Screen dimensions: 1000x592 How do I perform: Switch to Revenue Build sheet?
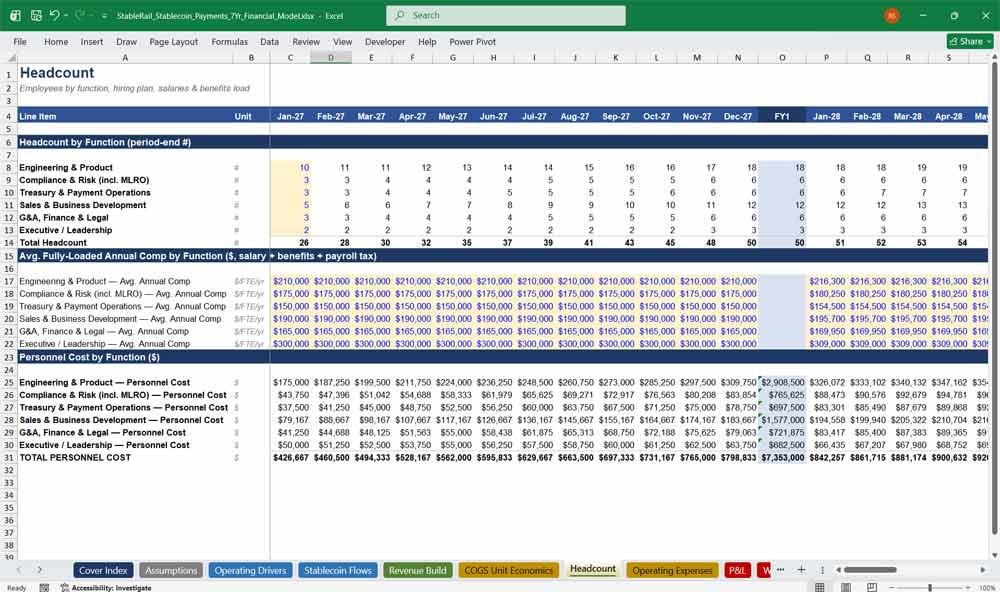[x=418, y=570]
